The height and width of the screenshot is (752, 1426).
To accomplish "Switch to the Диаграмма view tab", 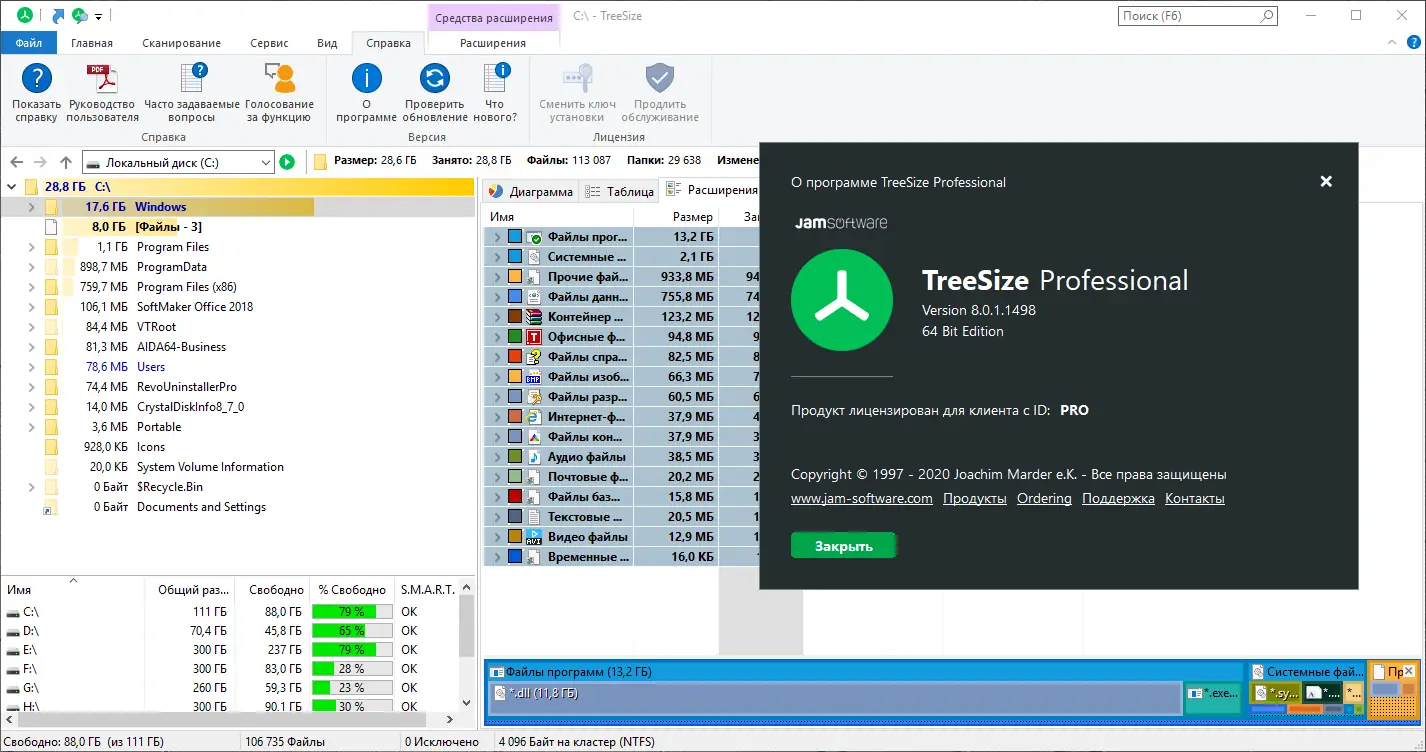I will 531,191.
